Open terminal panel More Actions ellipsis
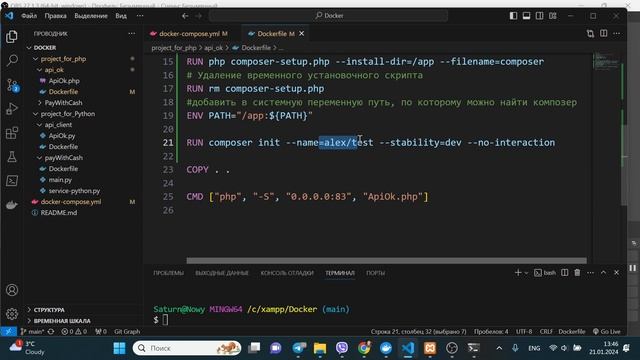The height and width of the screenshot is (360, 640). click(x=590, y=273)
